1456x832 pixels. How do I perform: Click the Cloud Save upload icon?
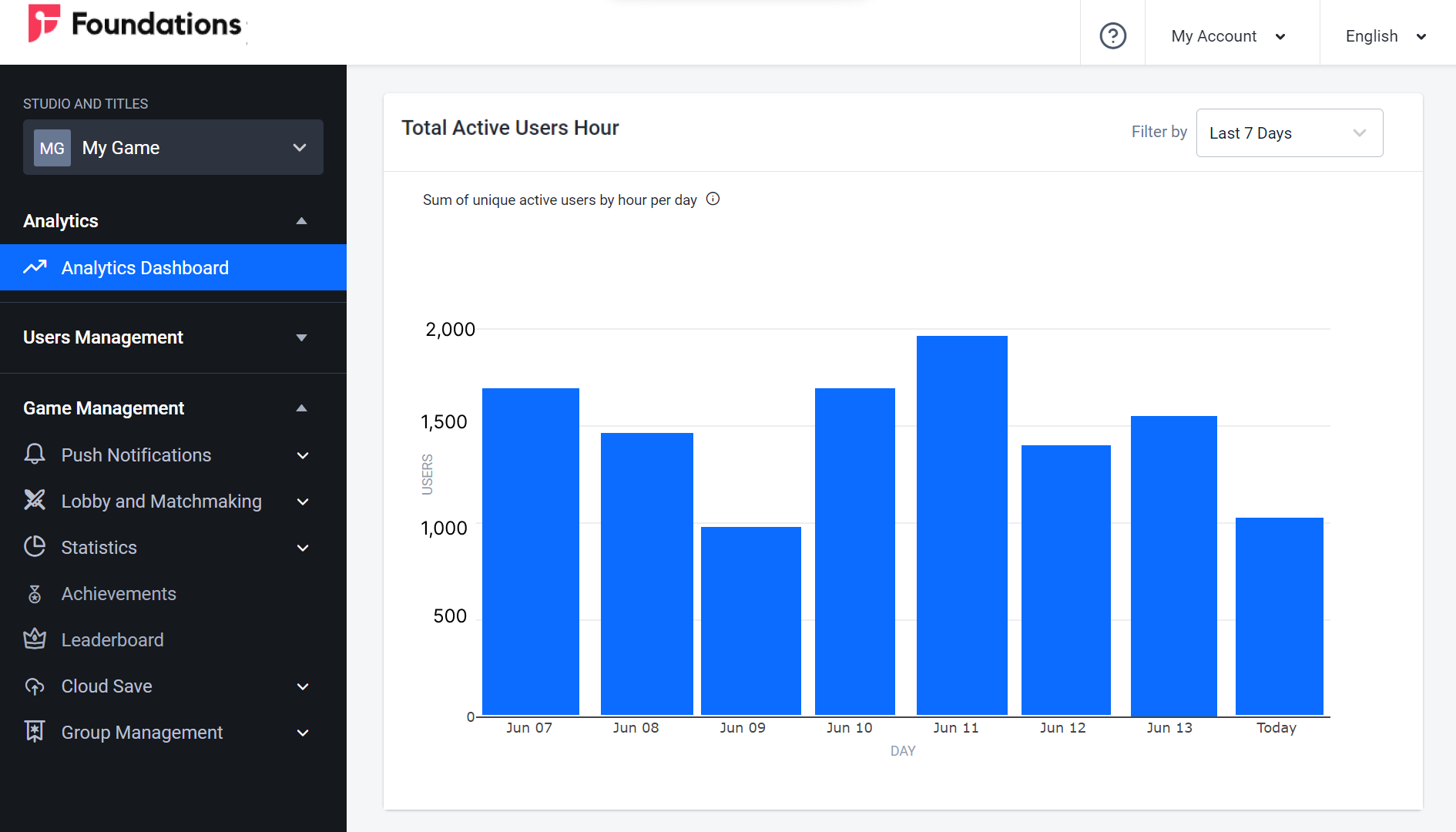coord(35,686)
